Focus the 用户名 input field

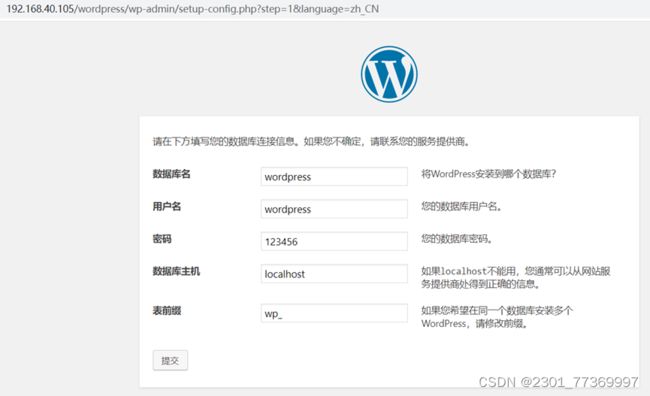pos(334,209)
